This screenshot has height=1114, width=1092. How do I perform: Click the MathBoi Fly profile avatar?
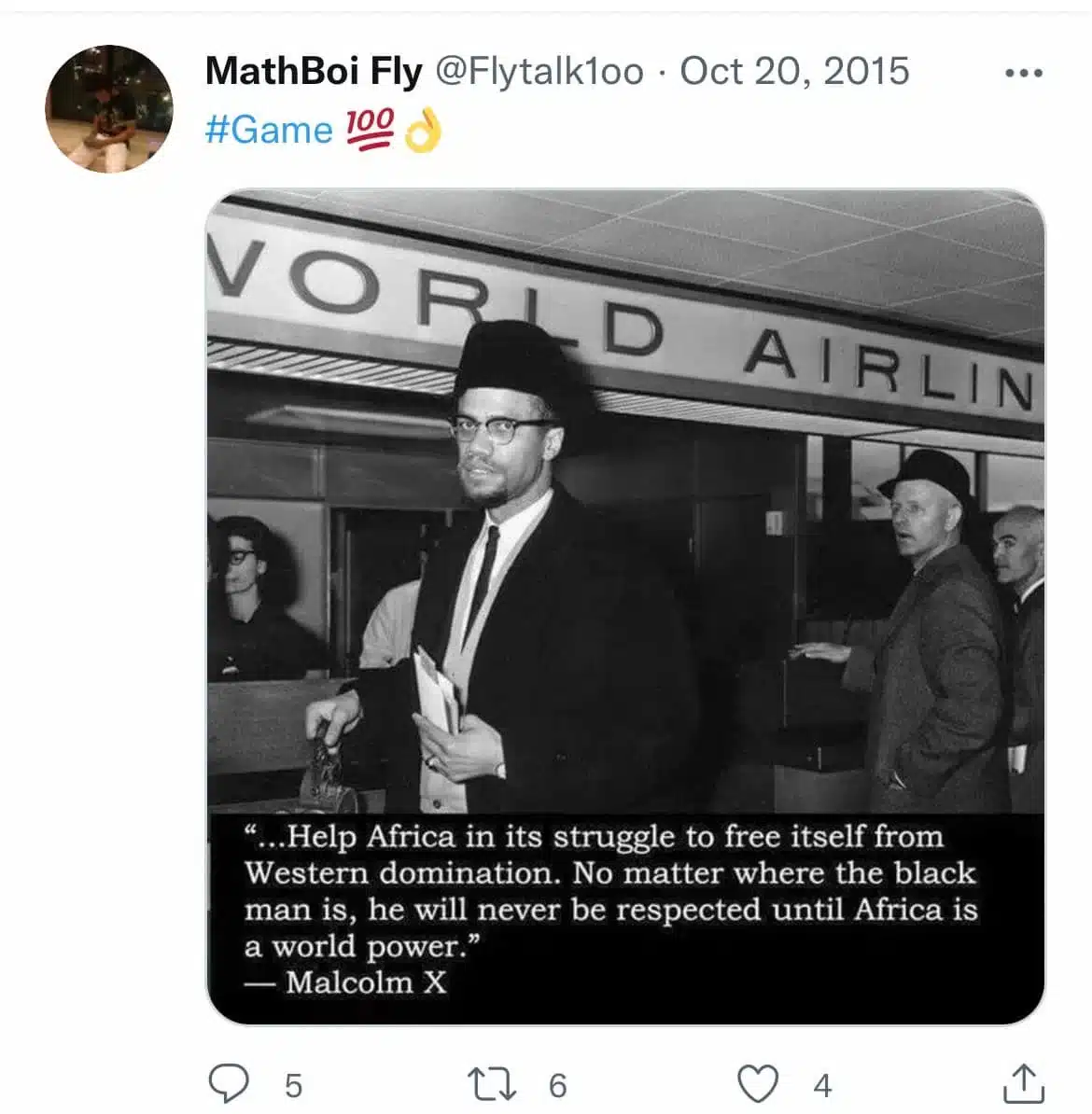pyautogui.click(x=109, y=109)
